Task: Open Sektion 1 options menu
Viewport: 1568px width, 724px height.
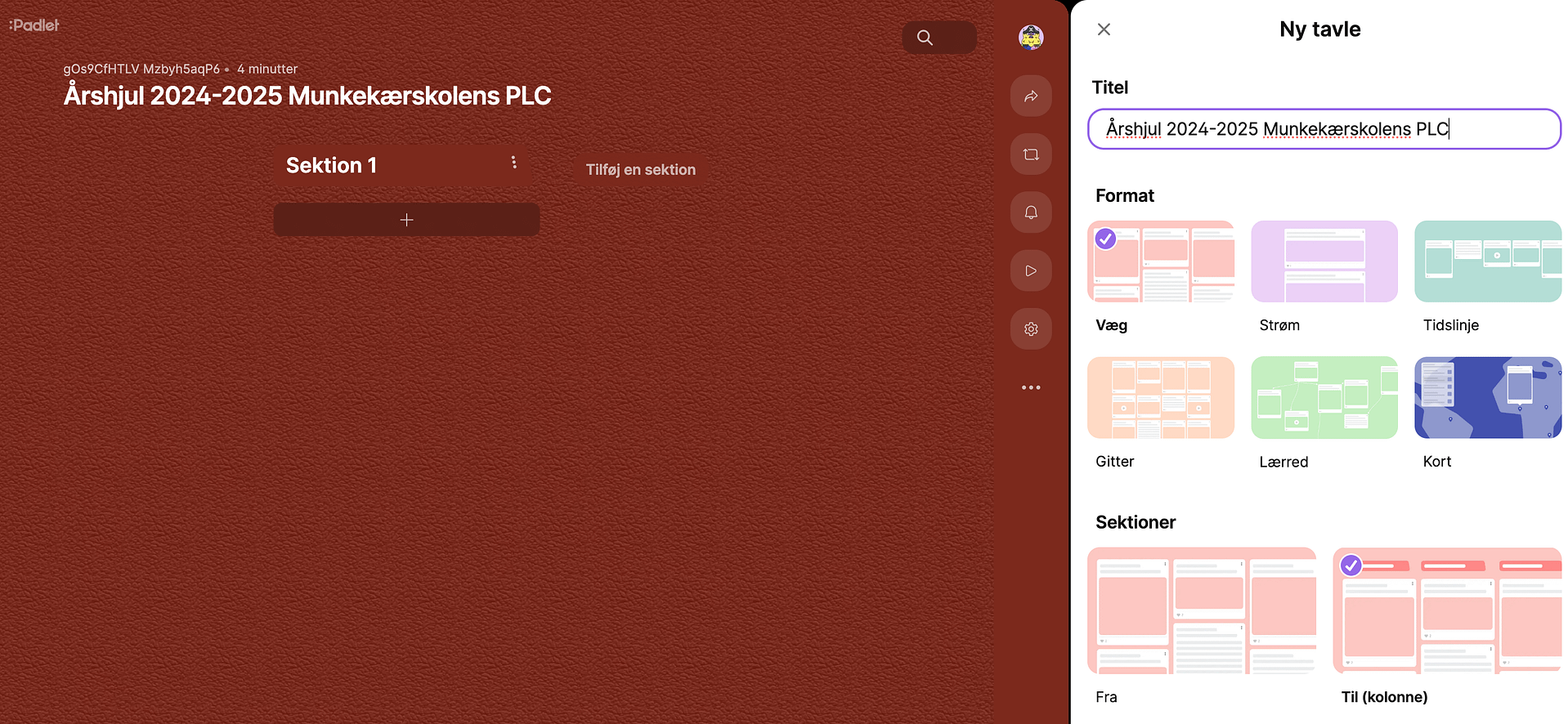Action: pos(513,163)
